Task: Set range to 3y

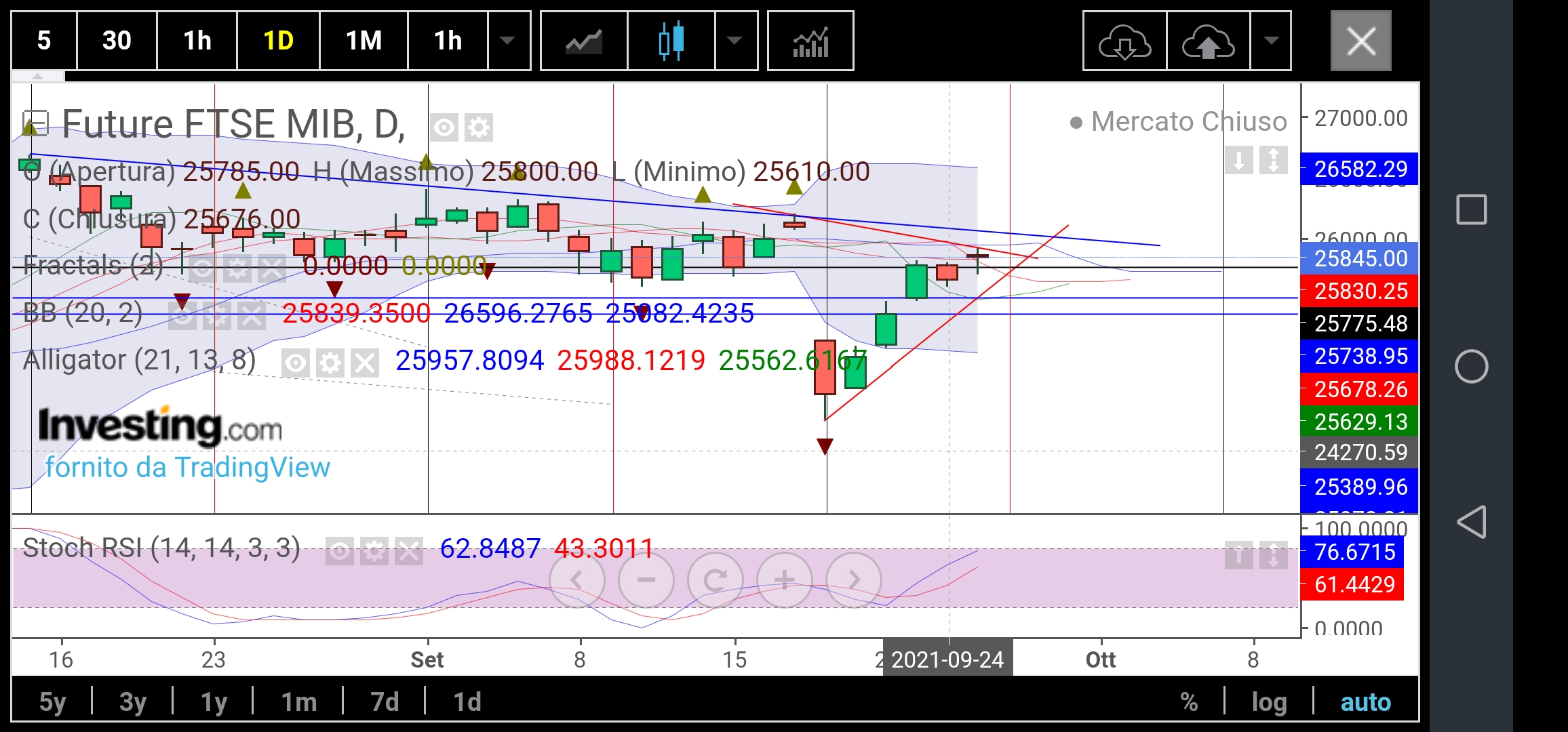Action: click(133, 701)
